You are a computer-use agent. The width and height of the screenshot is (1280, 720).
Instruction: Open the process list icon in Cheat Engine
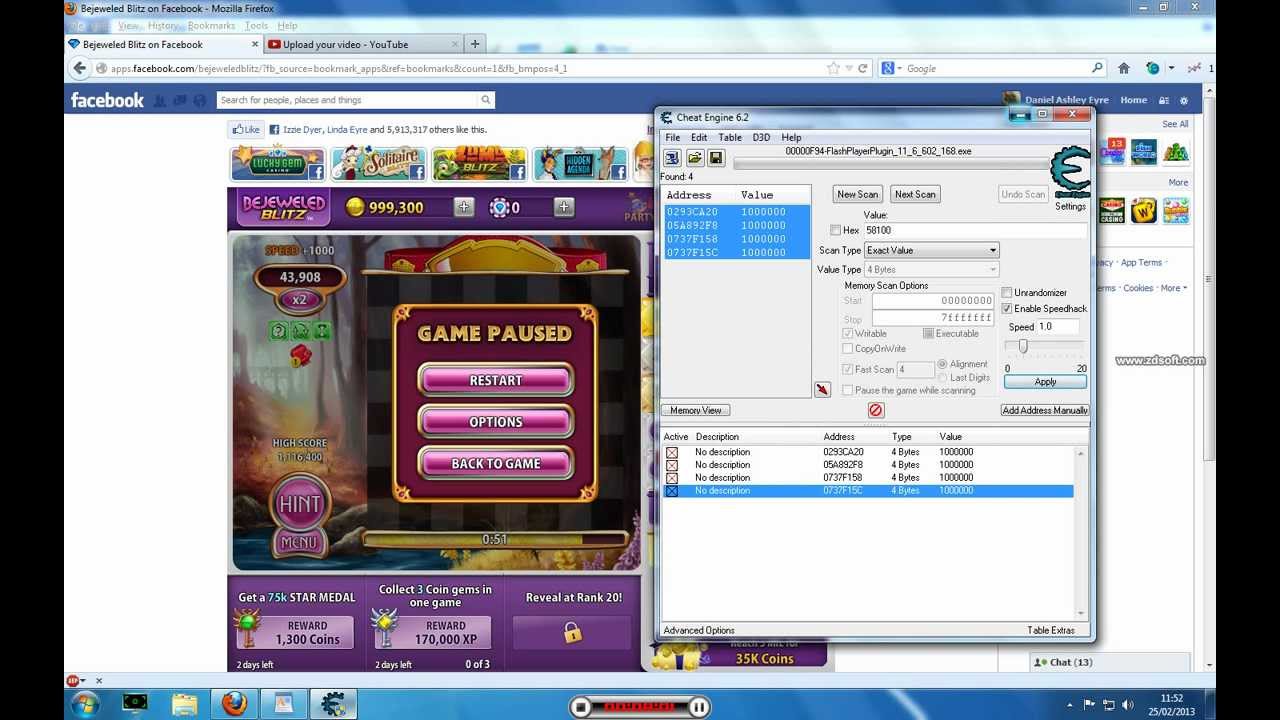(x=672, y=158)
